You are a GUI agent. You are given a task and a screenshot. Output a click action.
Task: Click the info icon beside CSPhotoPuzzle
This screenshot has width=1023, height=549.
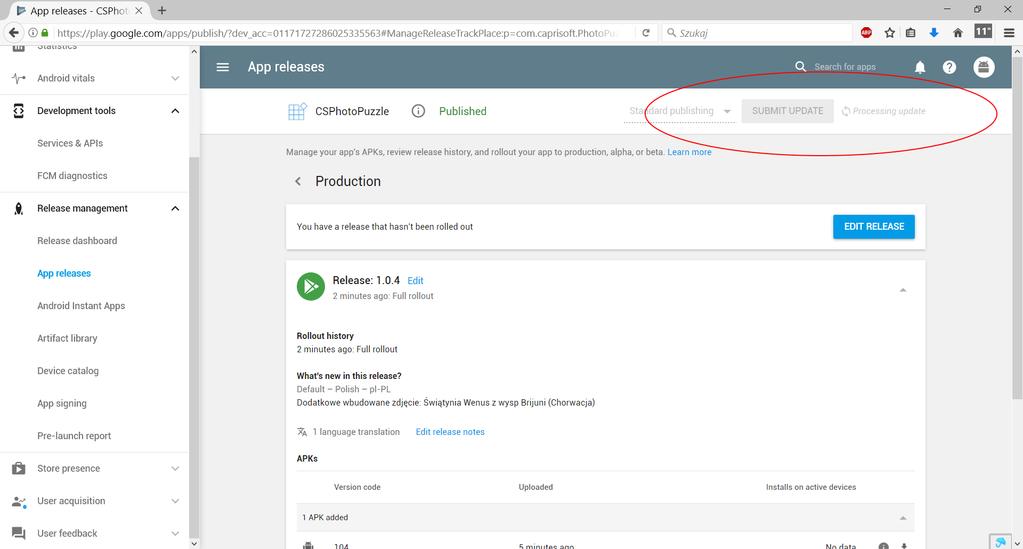pyautogui.click(x=418, y=111)
